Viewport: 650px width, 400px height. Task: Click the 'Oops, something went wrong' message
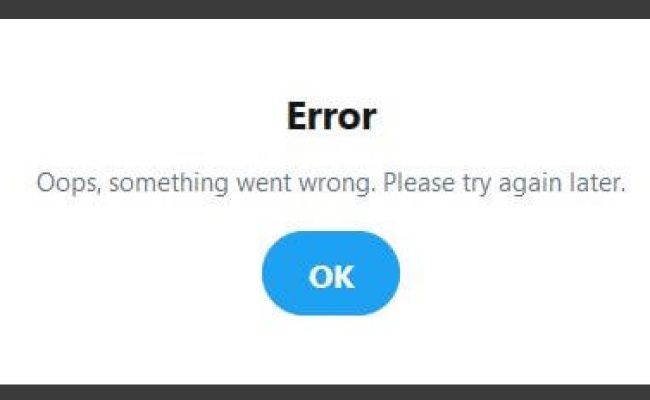click(331, 183)
